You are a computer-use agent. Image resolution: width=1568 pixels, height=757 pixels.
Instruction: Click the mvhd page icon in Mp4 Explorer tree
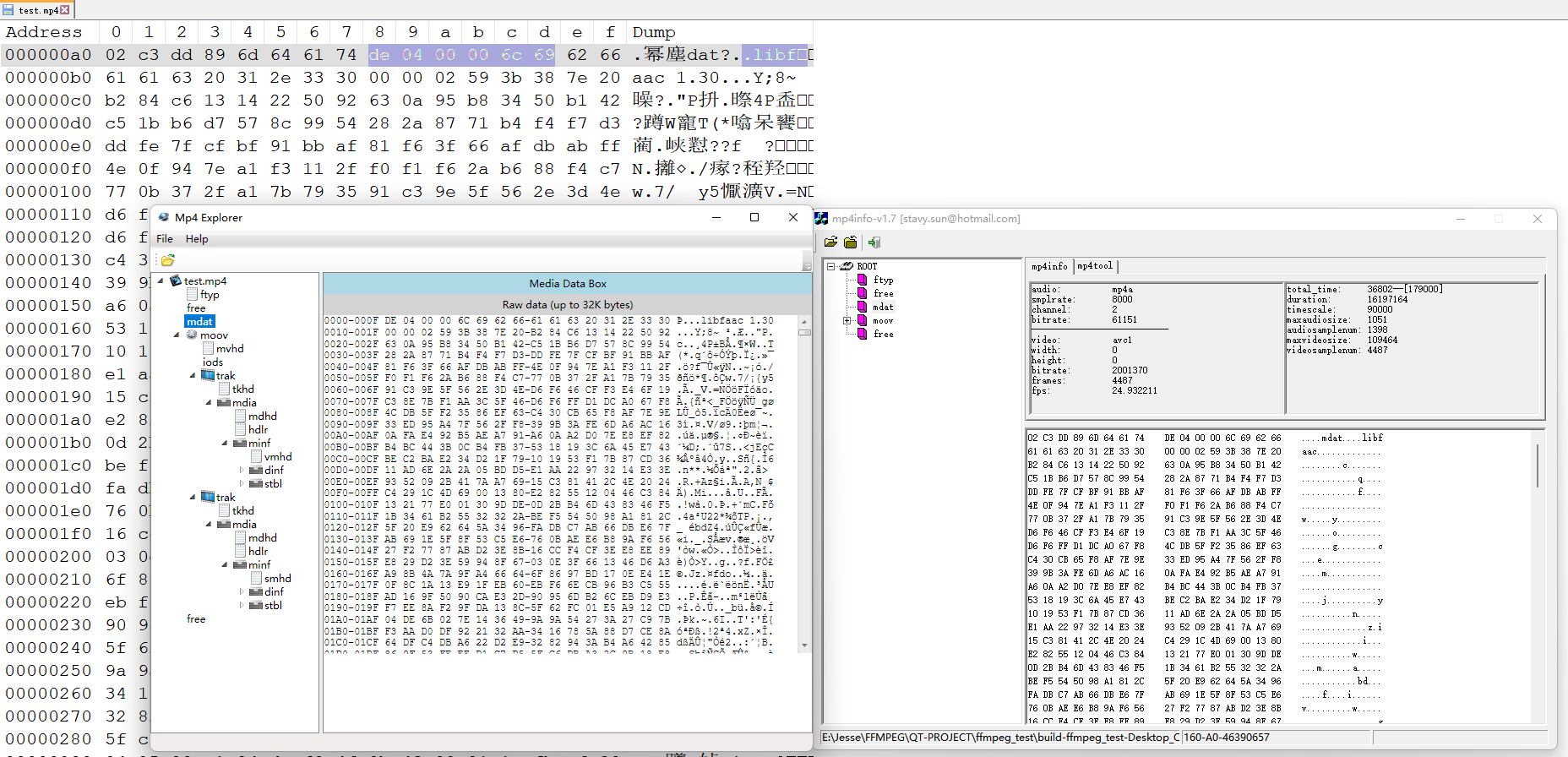(x=208, y=348)
